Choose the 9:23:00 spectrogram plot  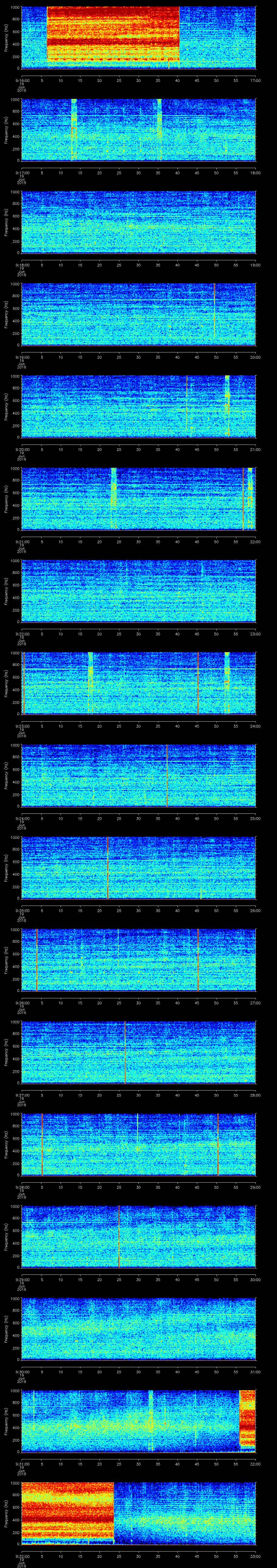point(138,683)
